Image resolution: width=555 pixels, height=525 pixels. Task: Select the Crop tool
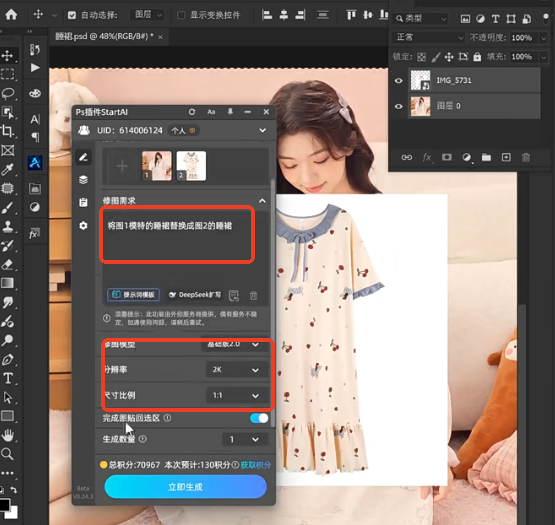click(7, 131)
